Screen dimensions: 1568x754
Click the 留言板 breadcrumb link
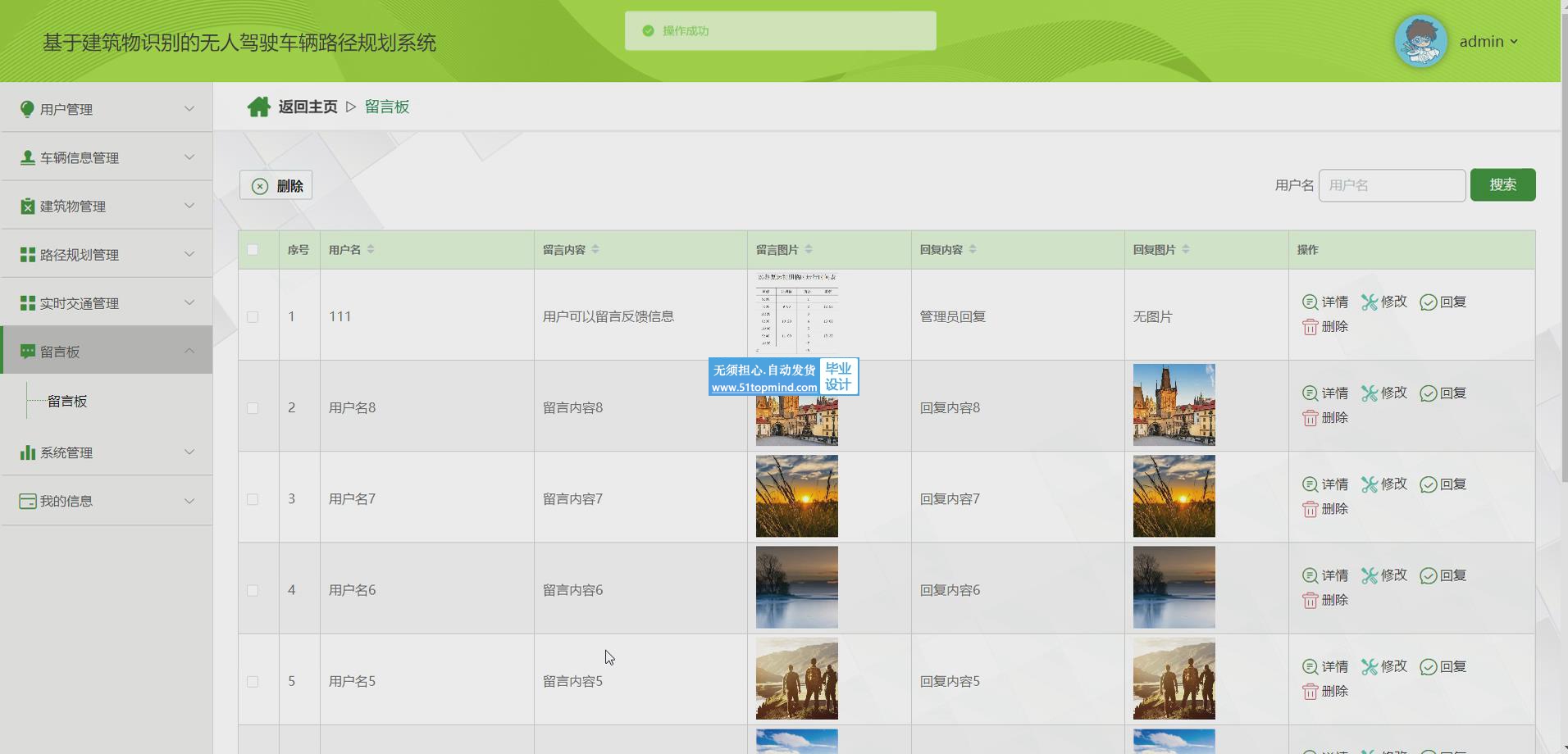coord(387,107)
